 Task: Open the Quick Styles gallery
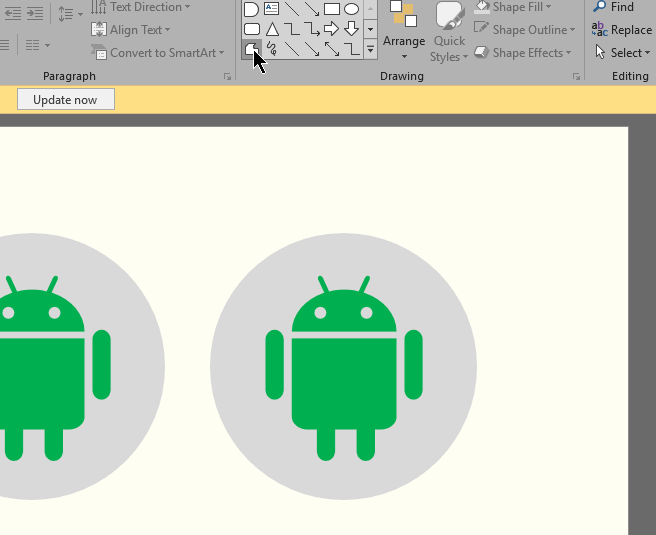pos(449,32)
